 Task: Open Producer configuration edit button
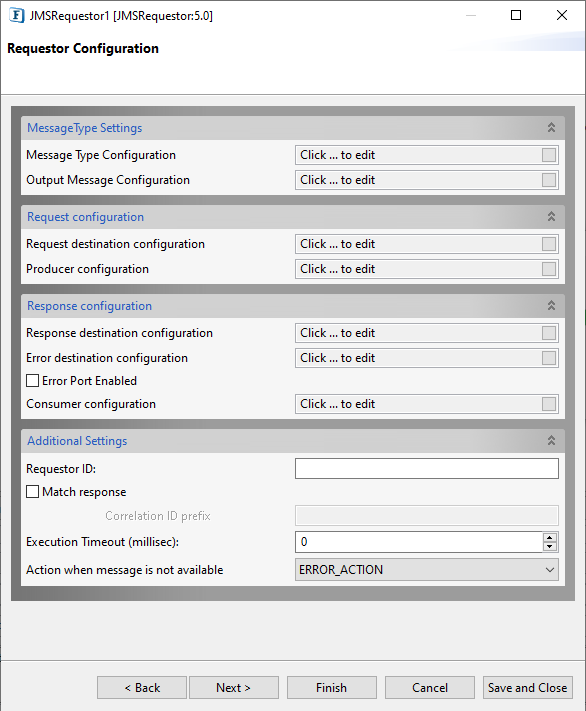pos(549,269)
